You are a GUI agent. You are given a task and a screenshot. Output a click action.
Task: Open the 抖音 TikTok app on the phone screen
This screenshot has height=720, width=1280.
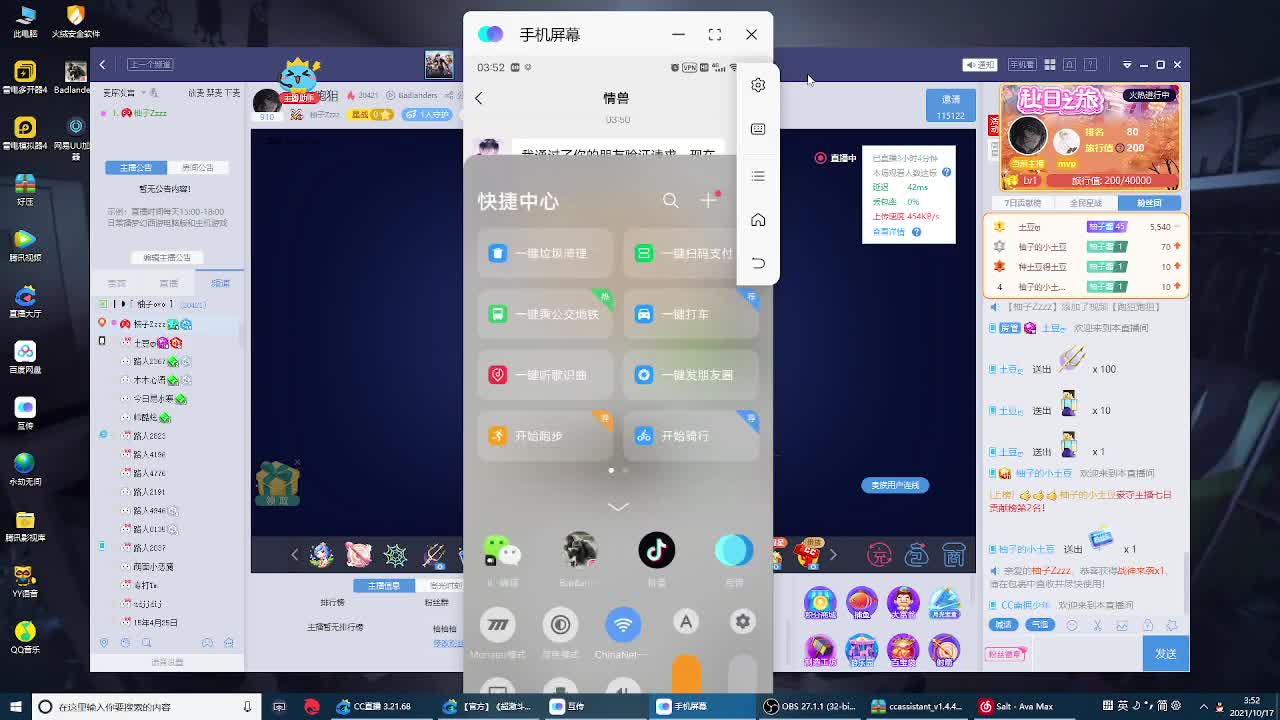[656, 550]
